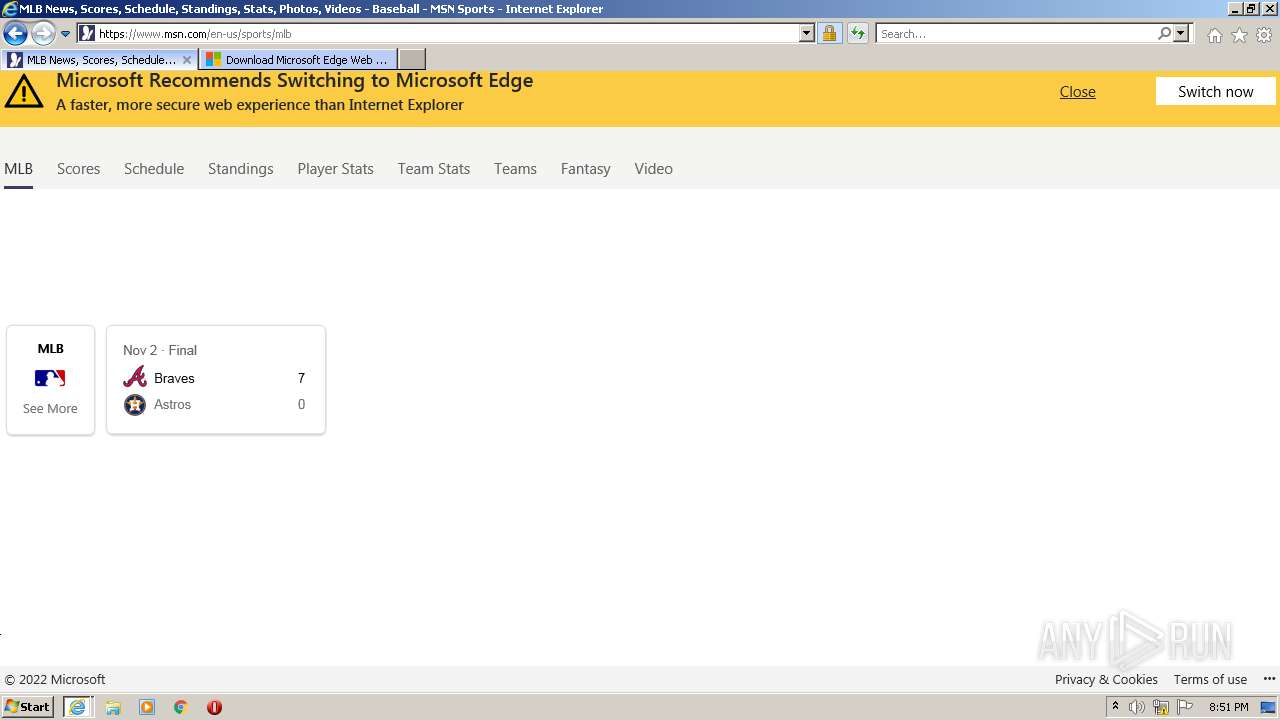The width and height of the screenshot is (1280, 720).
Task: Open the Standings navigation item
Action: 240,168
